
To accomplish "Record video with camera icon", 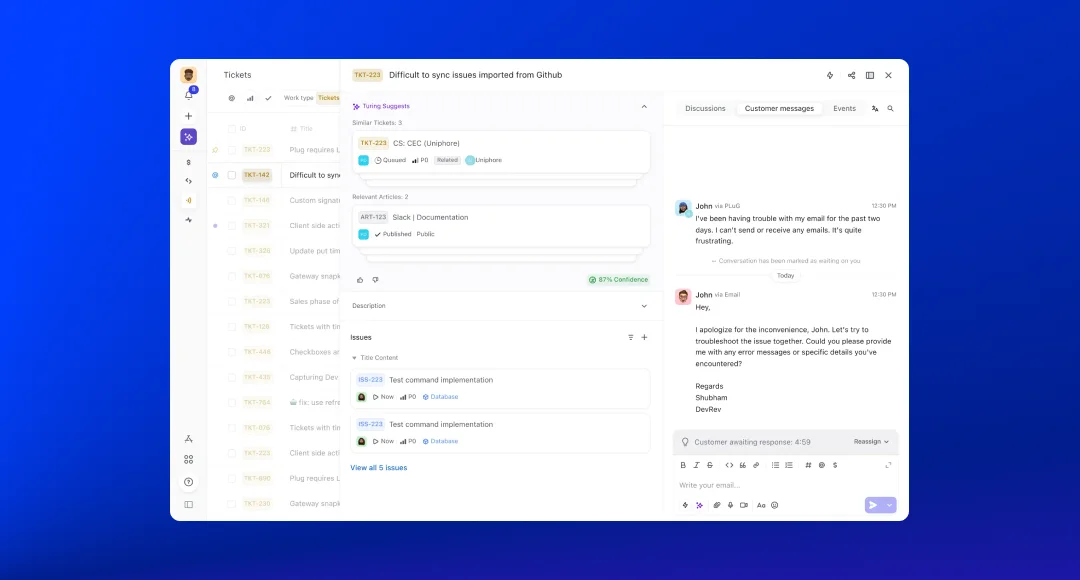I will point(744,505).
